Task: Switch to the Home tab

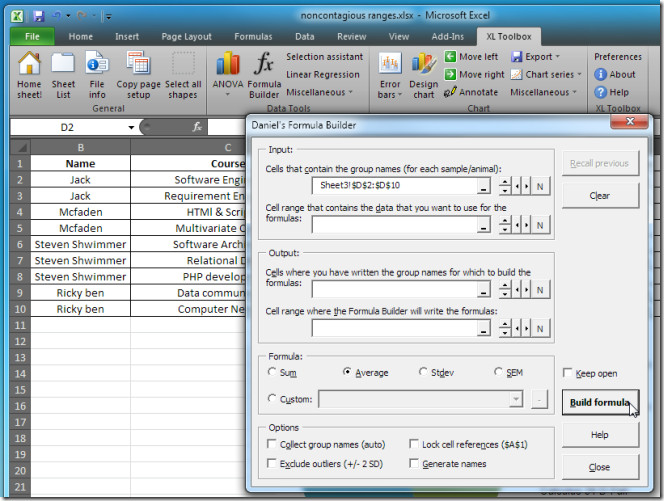Action: (x=80, y=36)
